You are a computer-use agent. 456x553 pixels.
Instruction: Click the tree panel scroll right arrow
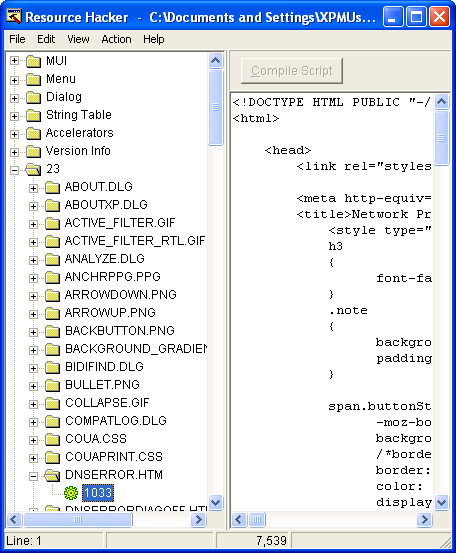click(x=198, y=519)
